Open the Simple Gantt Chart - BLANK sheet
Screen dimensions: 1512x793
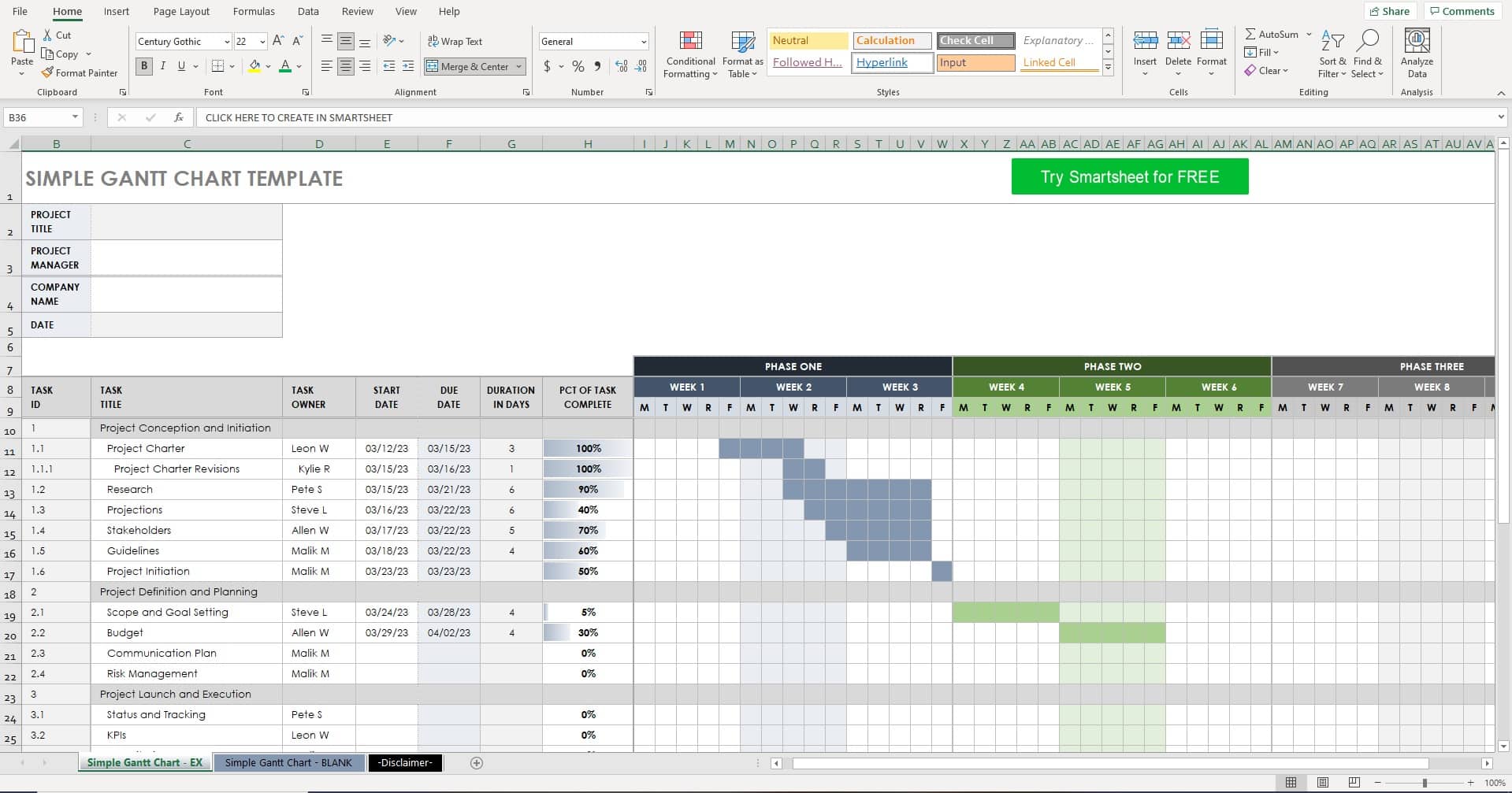(288, 762)
